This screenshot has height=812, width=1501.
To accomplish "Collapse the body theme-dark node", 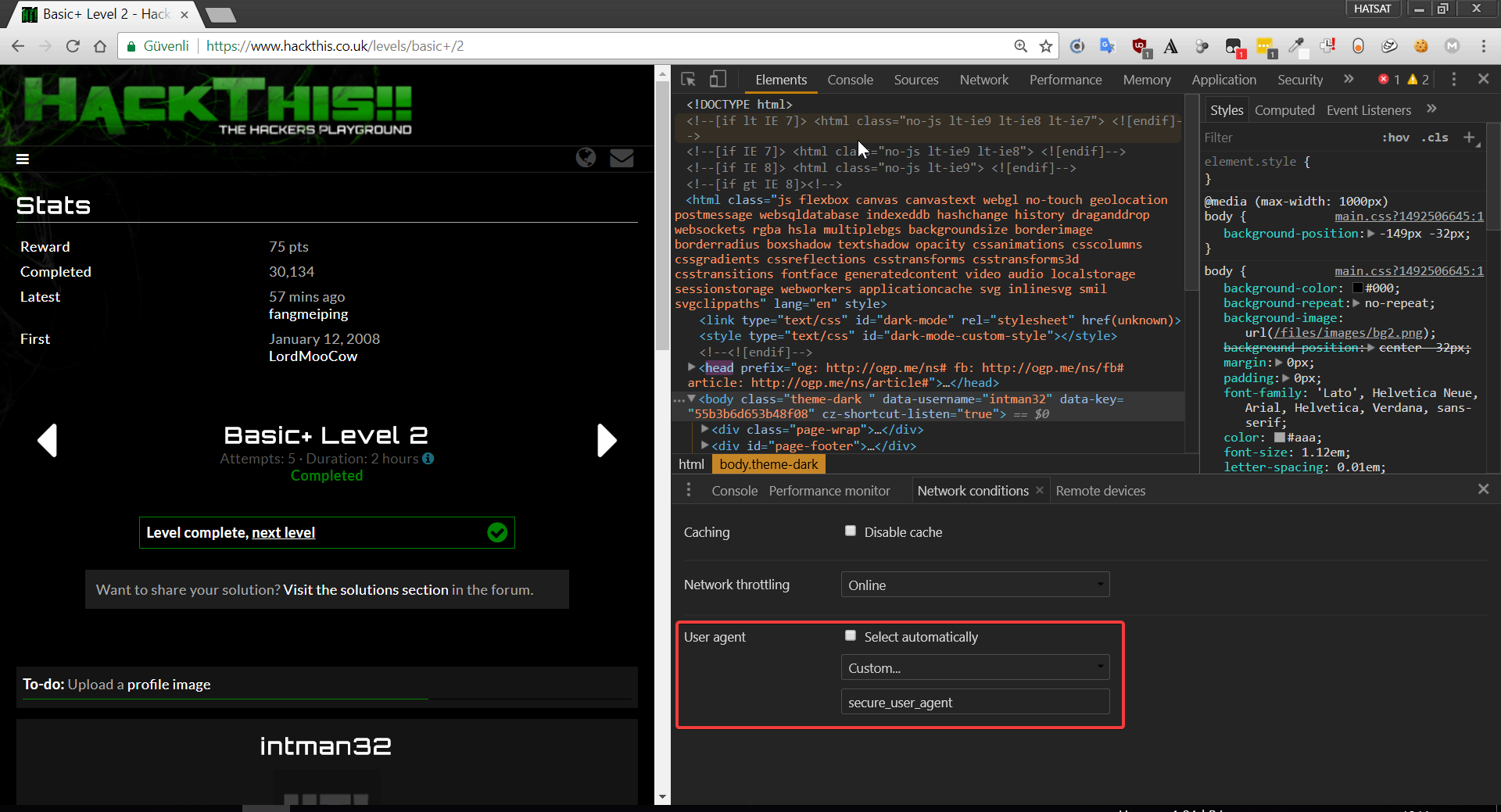I will point(691,399).
